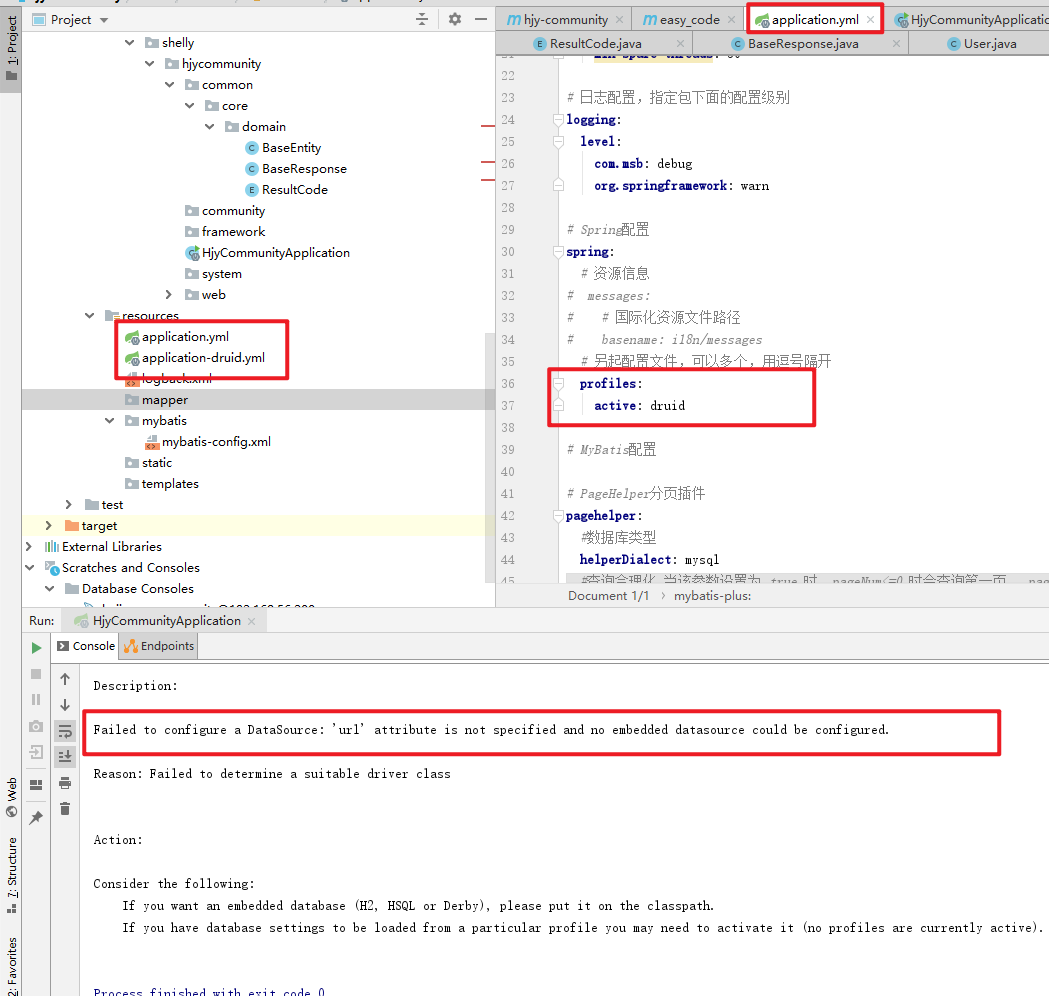Click the stop icon in Run panel
This screenshot has width=1049, height=996.
(36, 674)
